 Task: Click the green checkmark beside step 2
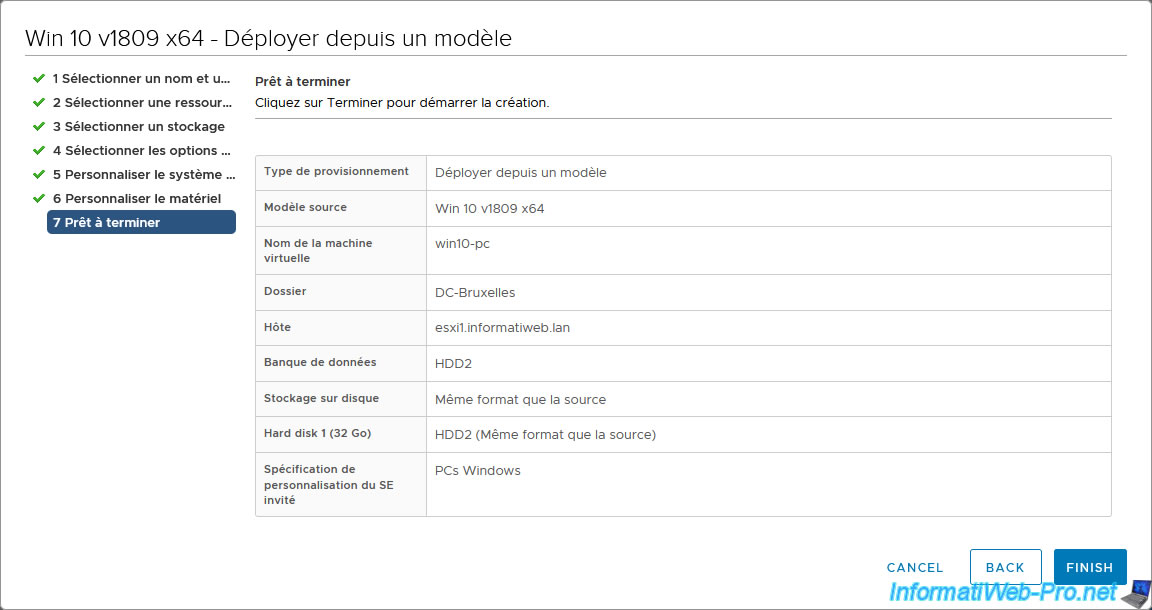click(x=39, y=103)
